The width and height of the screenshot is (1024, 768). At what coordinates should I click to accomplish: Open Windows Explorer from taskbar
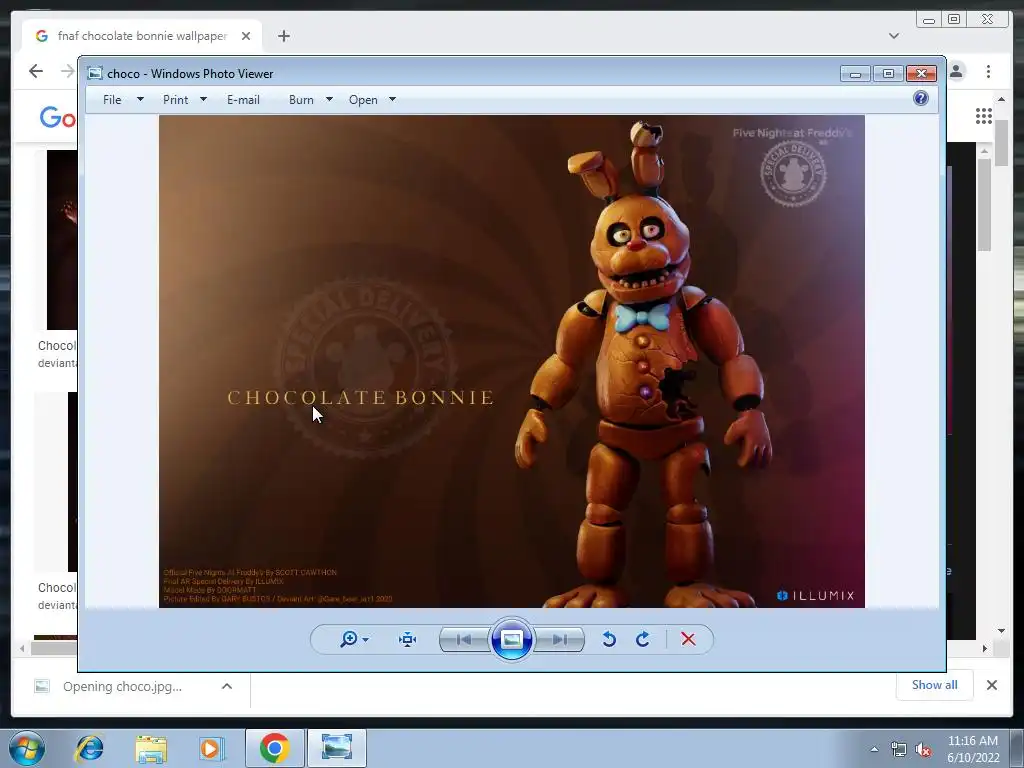point(151,748)
